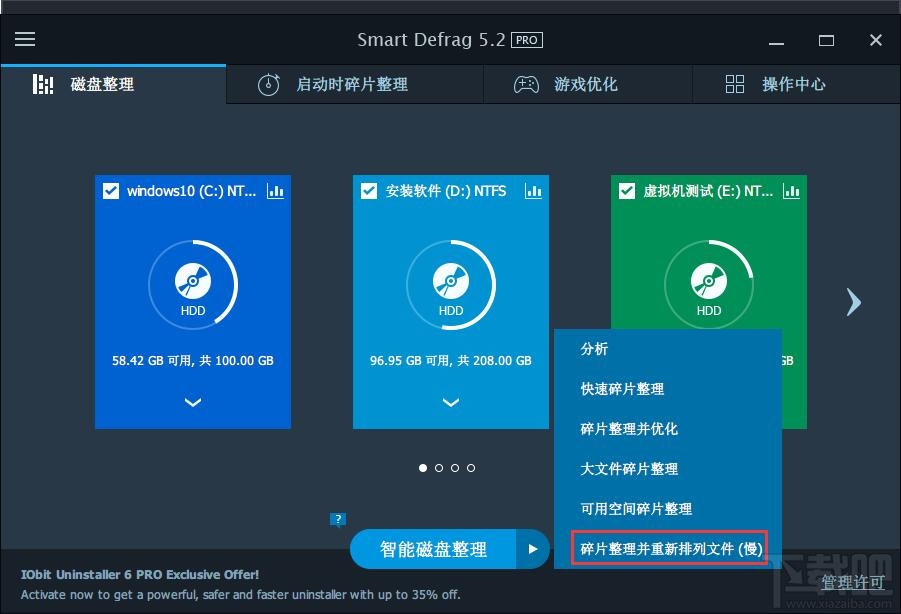Uncheck the 安装软件 (D:) drive checkbox

[x=368, y=191]
